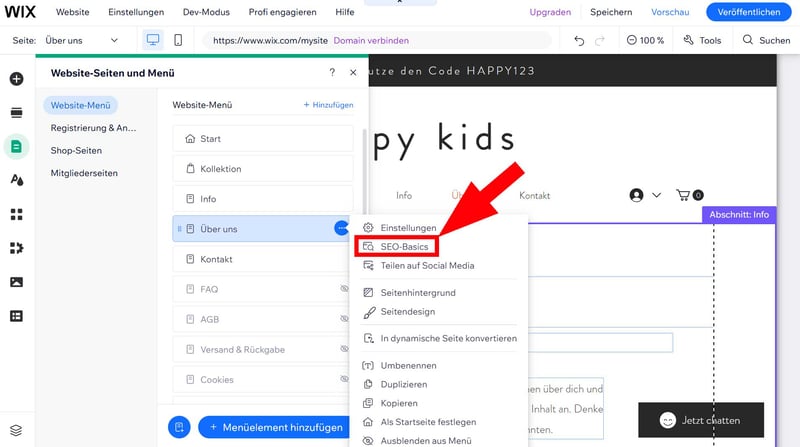Screen dimensions: 800x447
Task: Open panel help question mark icon
Action: pyautogui.click(x=332, y=72)
